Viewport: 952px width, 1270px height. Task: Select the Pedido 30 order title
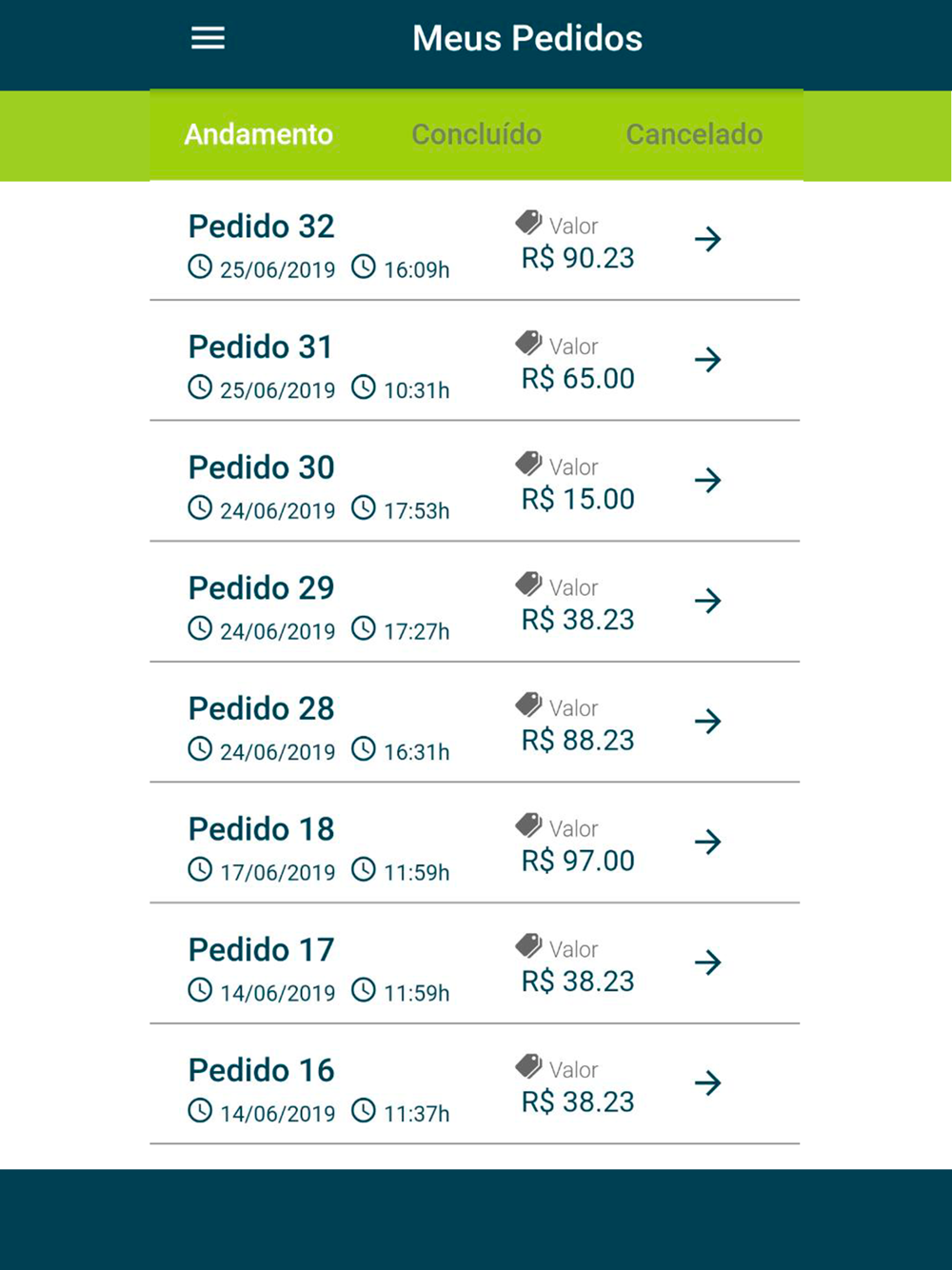tap(262, 467)
